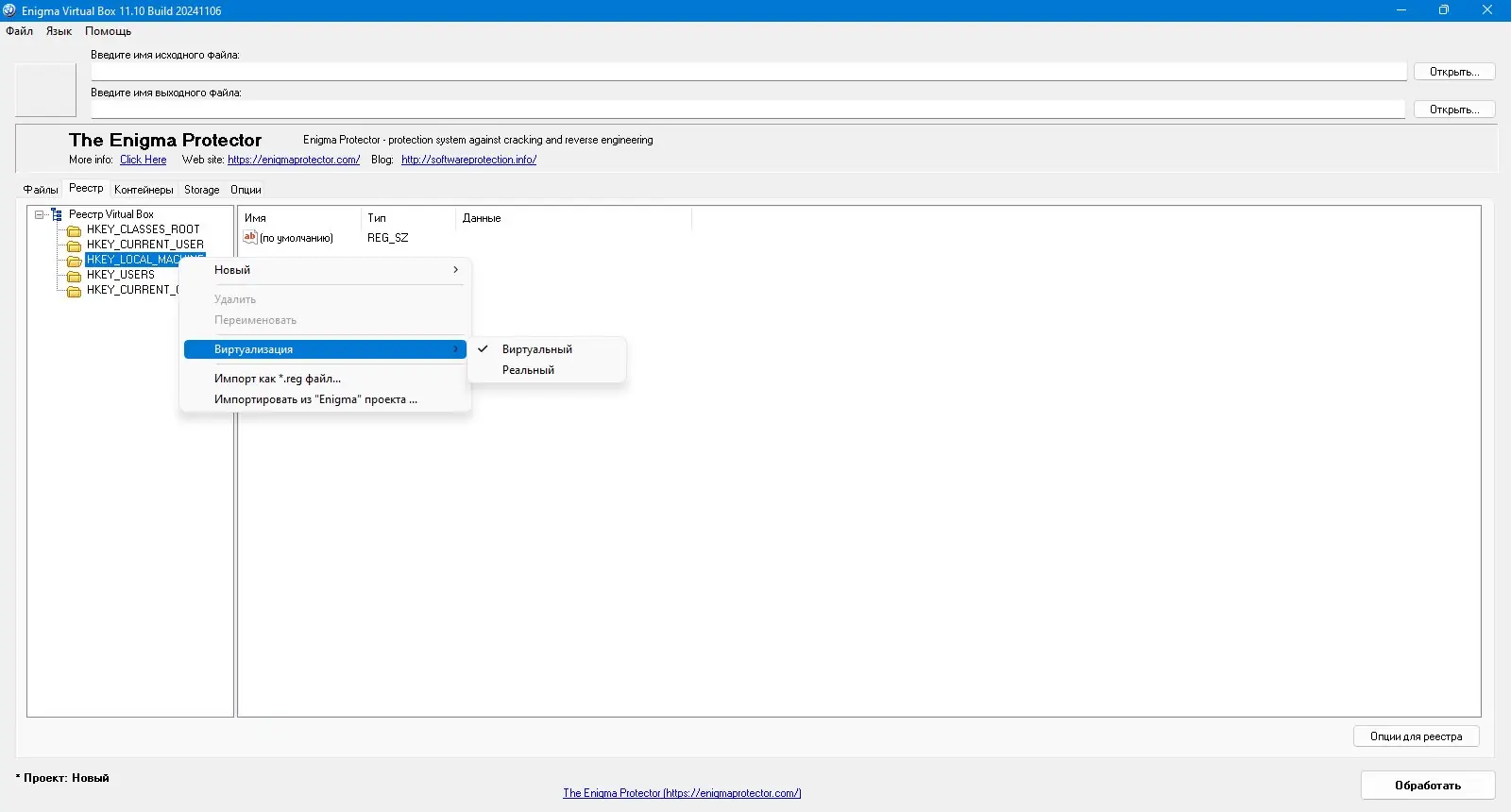Screen dimensions: 1511x812
Task: Click Открыть for the source file
Action: (x=1454, y=72)
